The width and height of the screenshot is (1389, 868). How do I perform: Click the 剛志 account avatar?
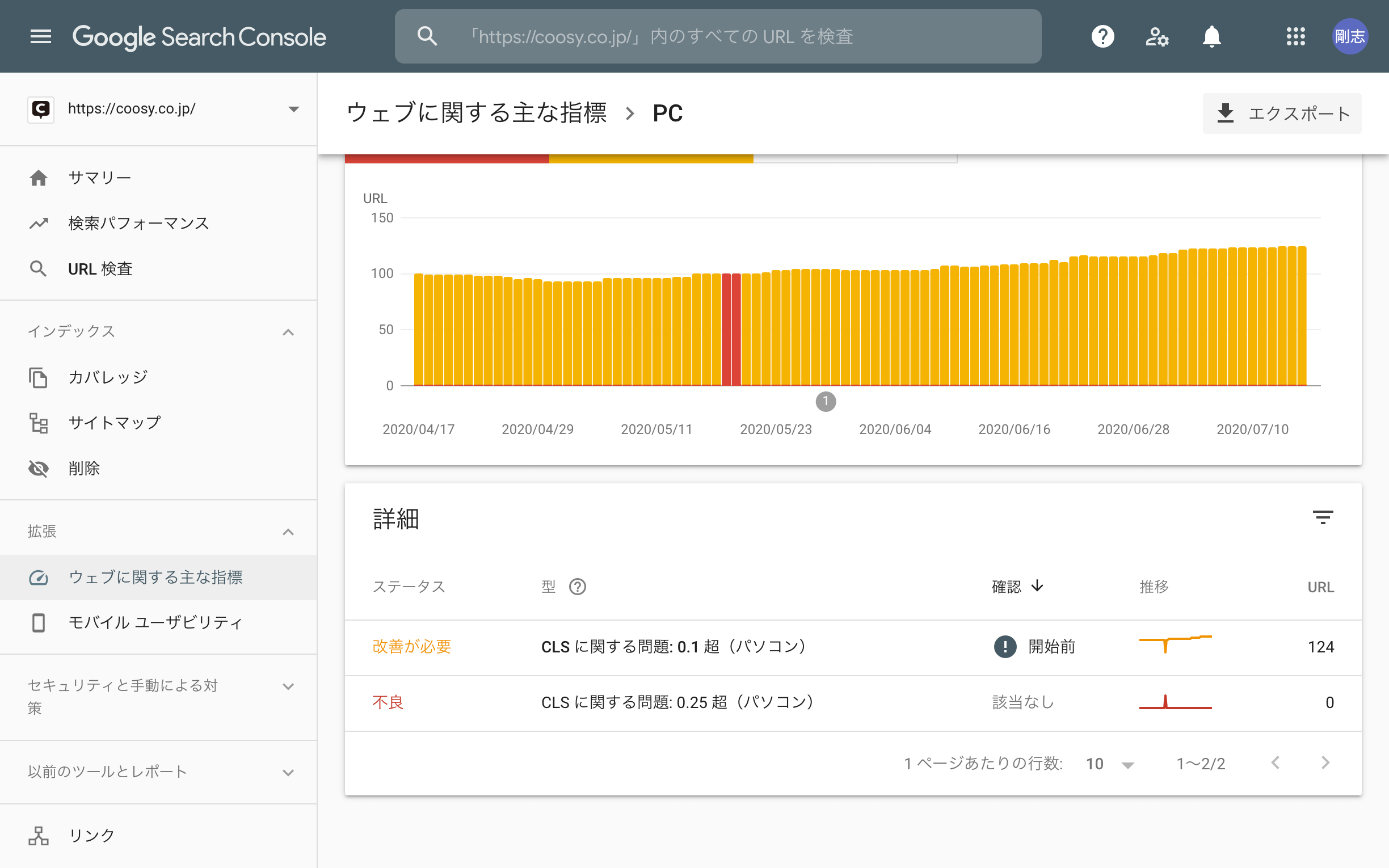pyautogui.click(x=1350, y=36)
